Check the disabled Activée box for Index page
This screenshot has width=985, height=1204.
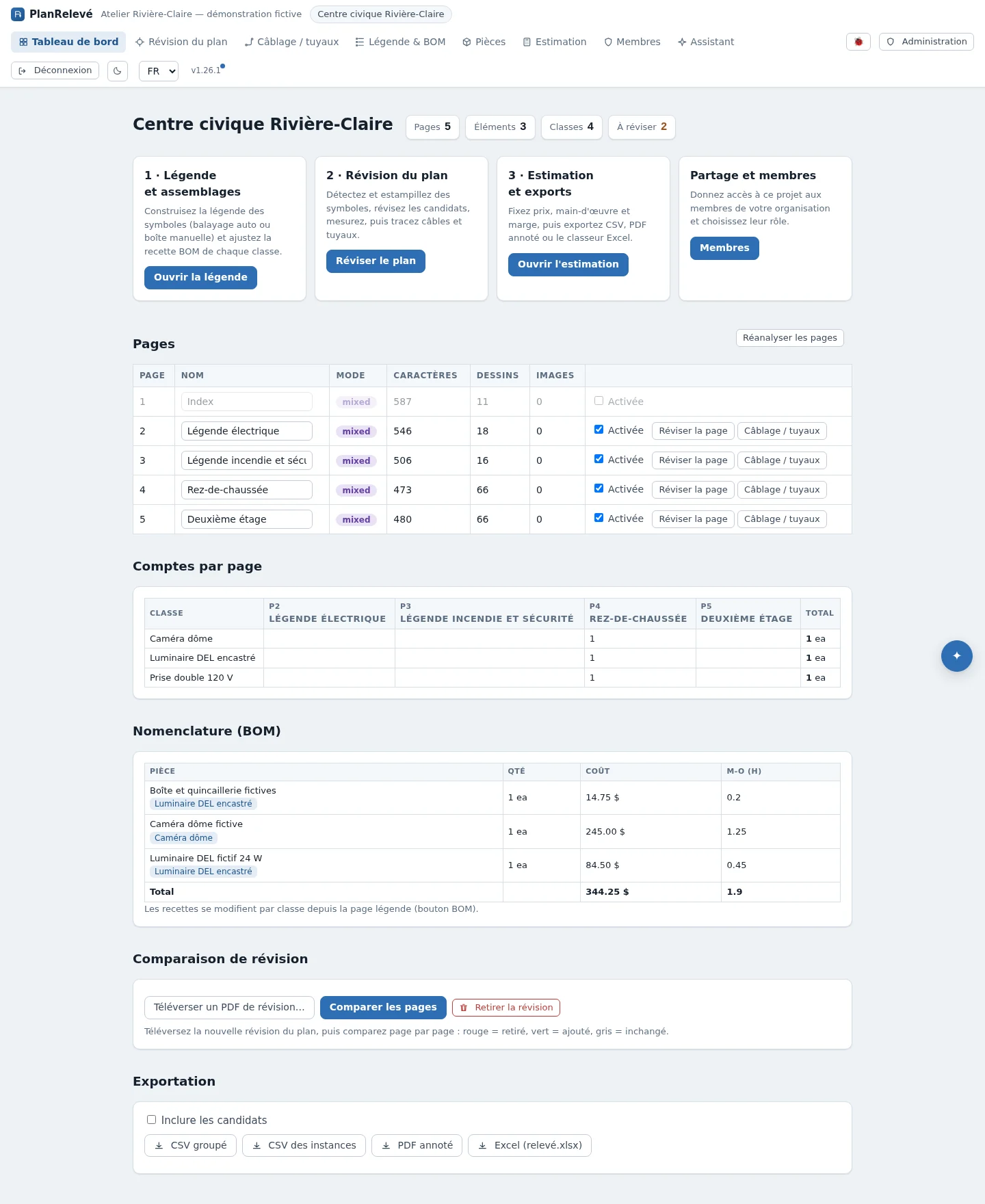coord(599,401)
